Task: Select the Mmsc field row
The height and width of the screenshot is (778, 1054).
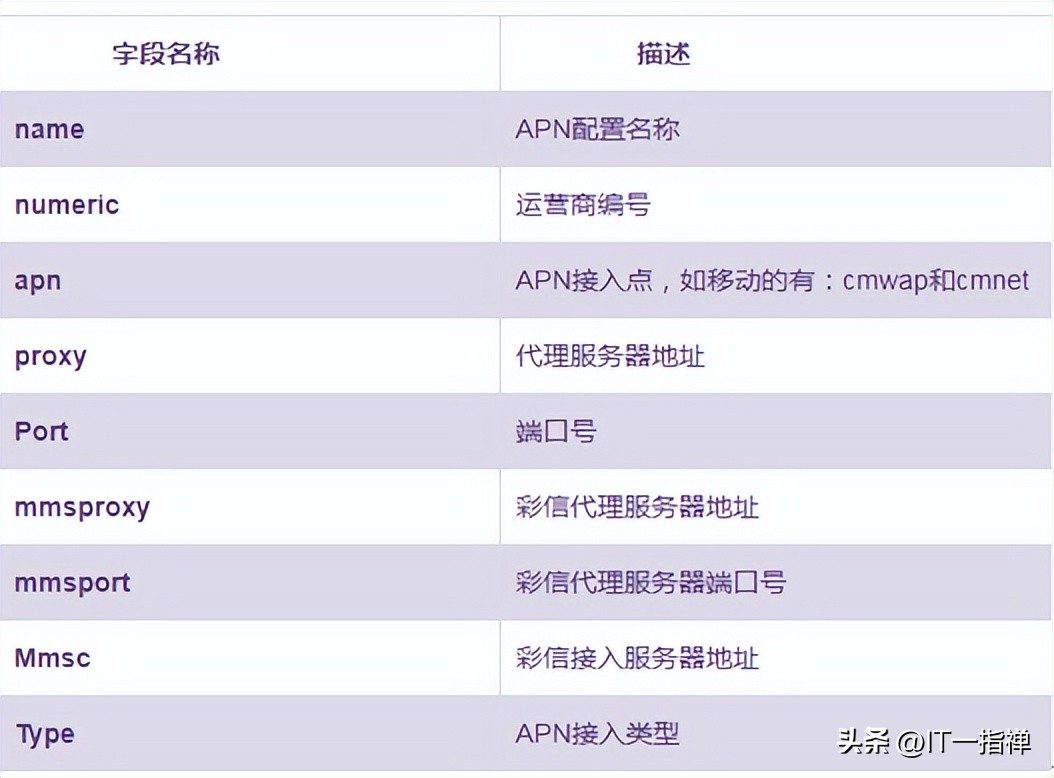Action: 52,658
